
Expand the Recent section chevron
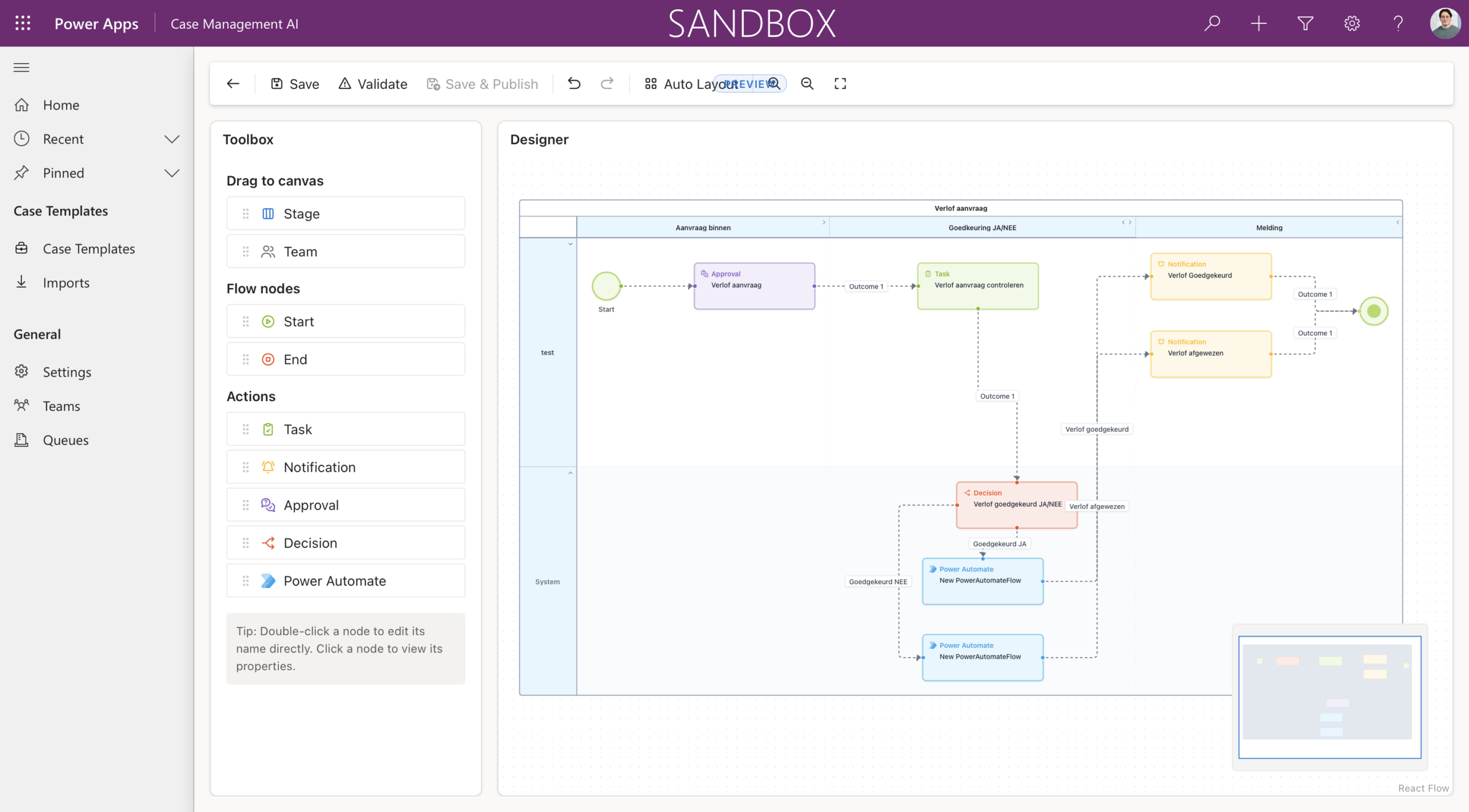(172, 139)
